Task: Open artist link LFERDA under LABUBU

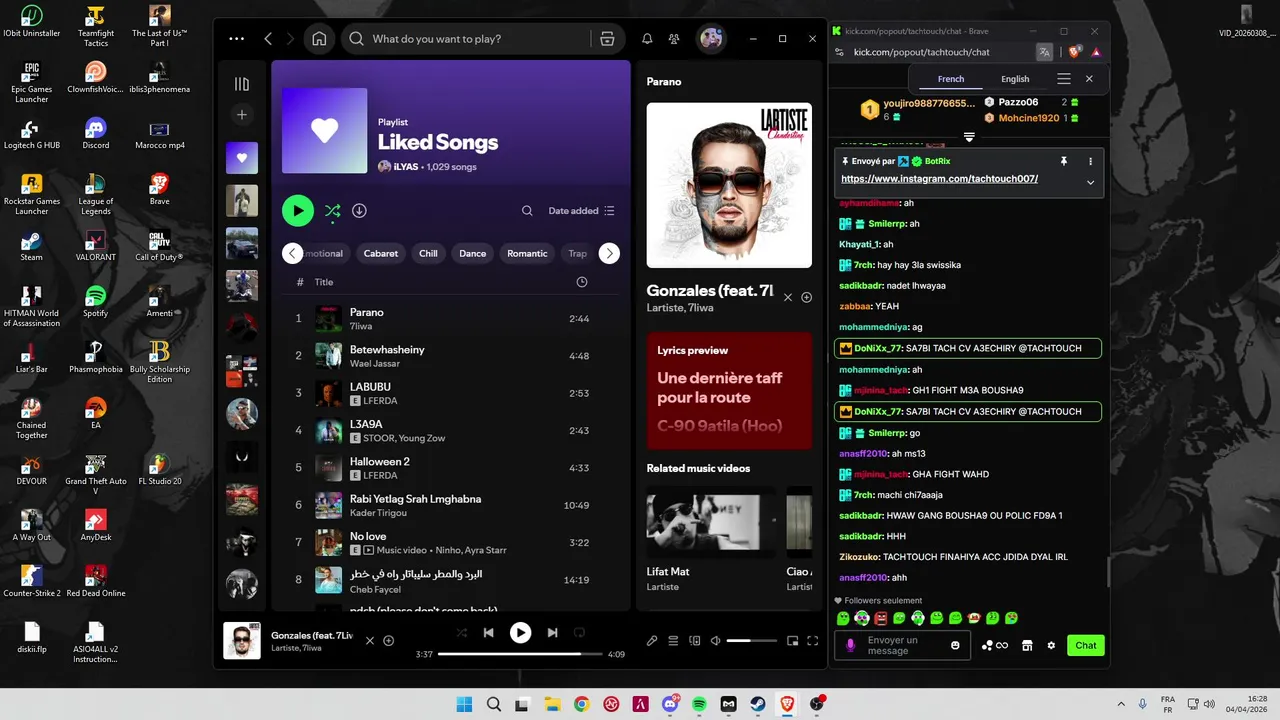Action: point(380,401)
